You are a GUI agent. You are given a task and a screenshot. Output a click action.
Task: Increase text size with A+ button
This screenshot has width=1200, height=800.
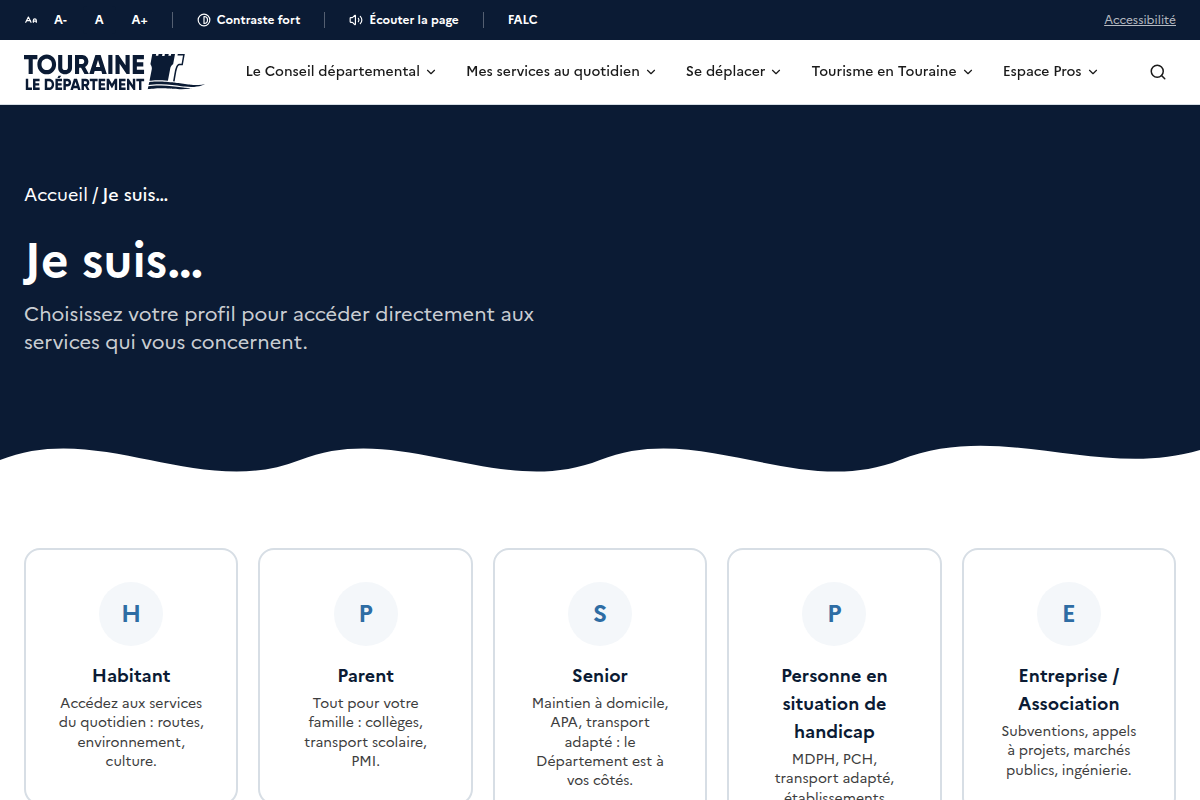[140, 20]
